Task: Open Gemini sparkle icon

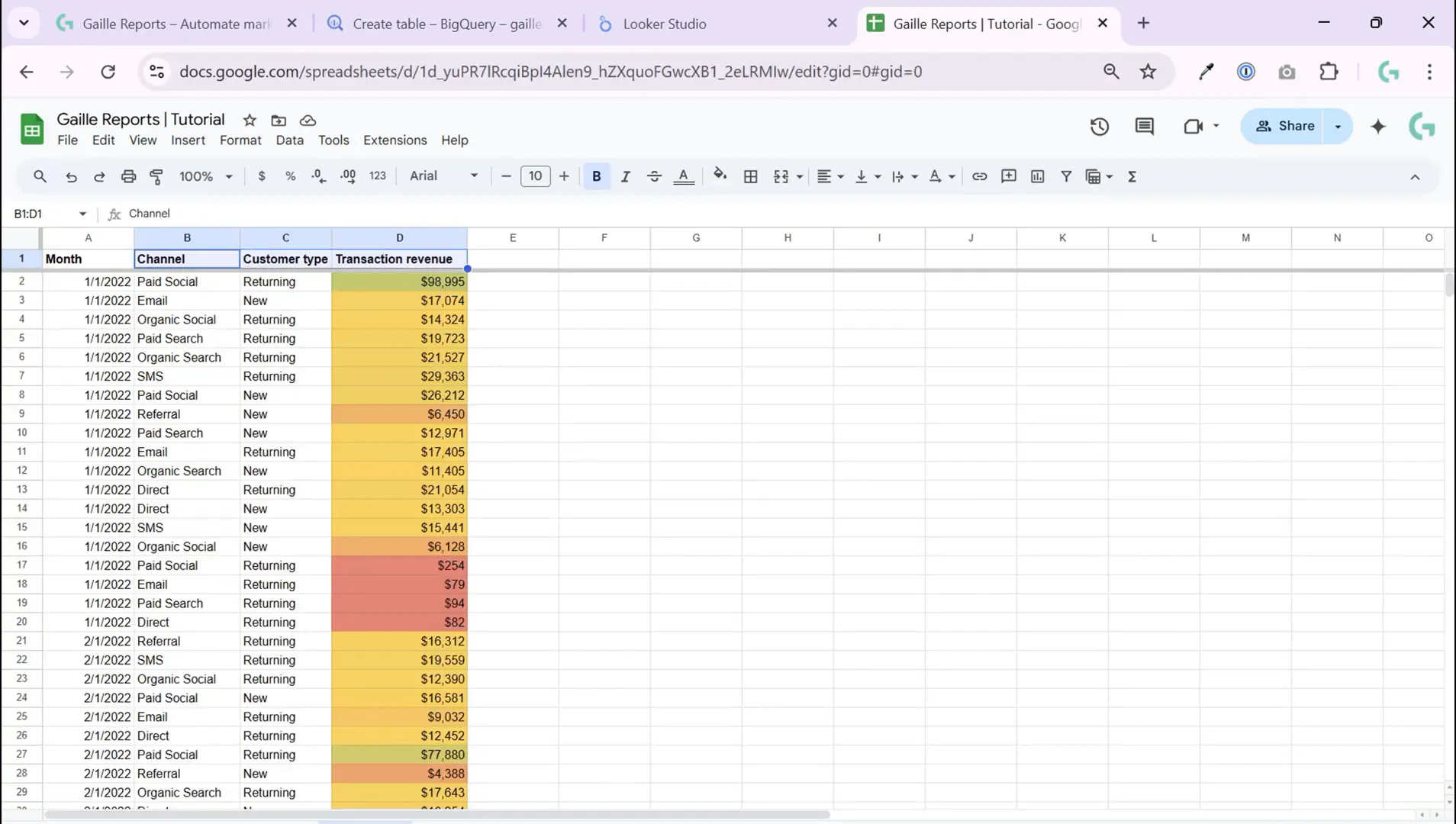Action: (1378, 127)
